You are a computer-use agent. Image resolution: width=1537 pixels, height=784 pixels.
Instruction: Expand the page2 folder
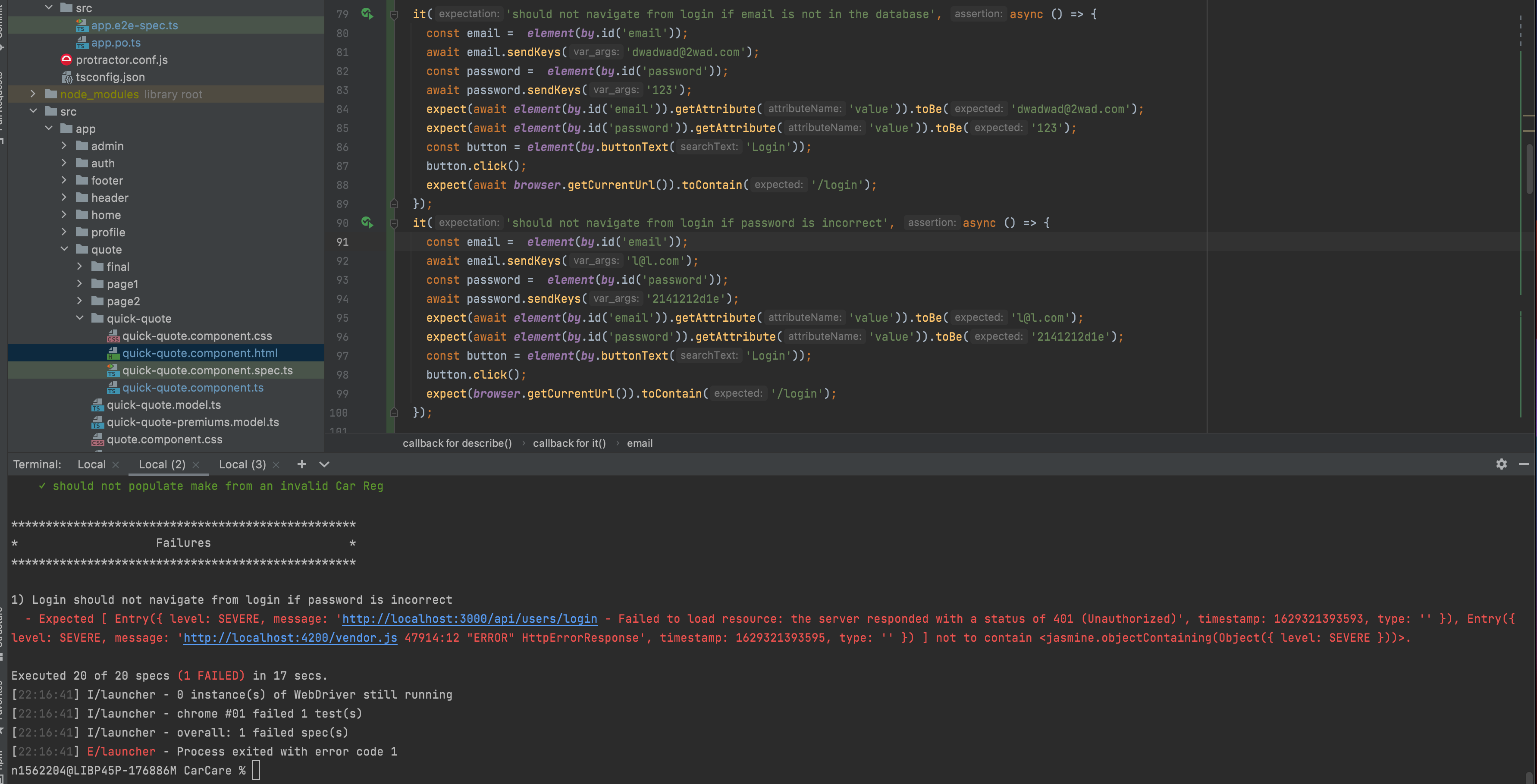[79, 301]
